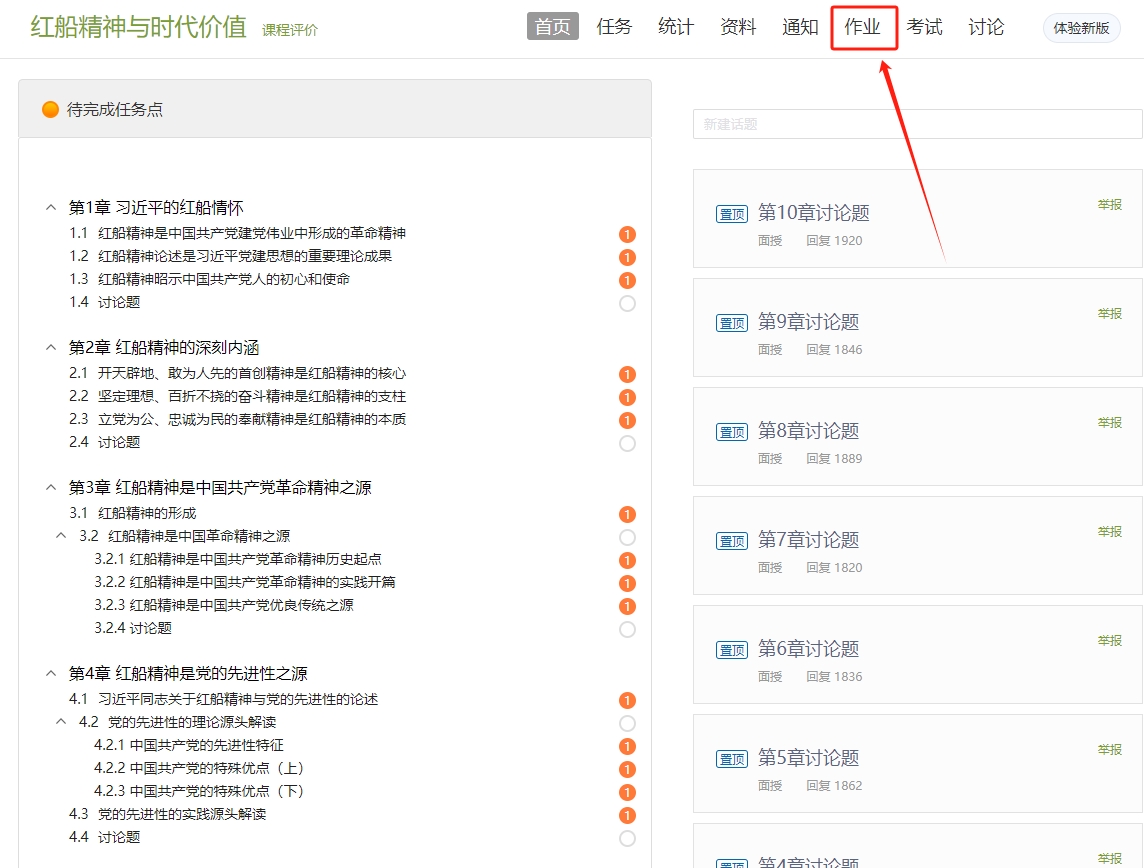Switch to the 考试 tab
Image resolution: width=1144 pixels, height=868 pixels.
pyautogui.click(x=924, y=27)
